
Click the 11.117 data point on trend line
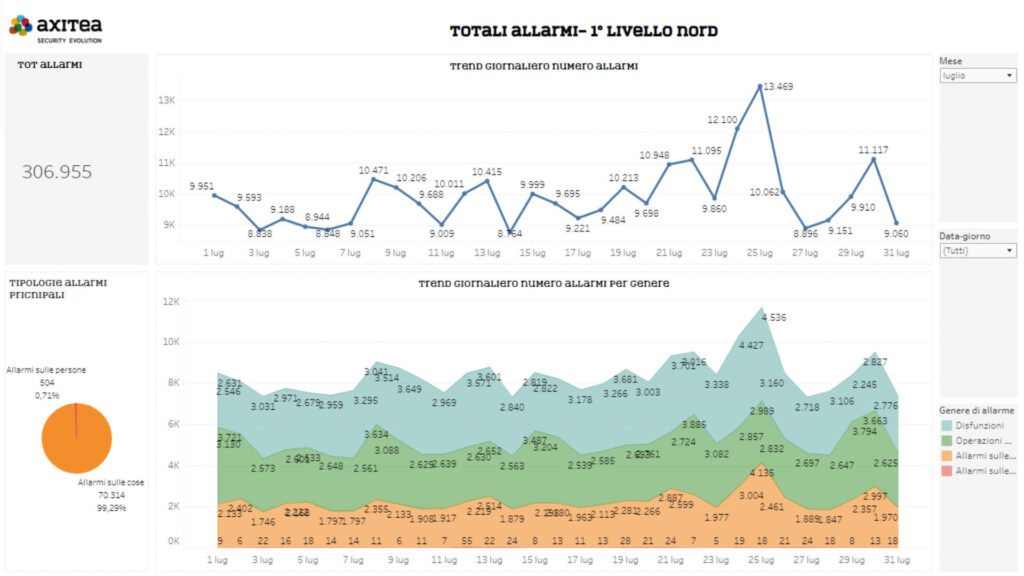[x=873, y=159]
